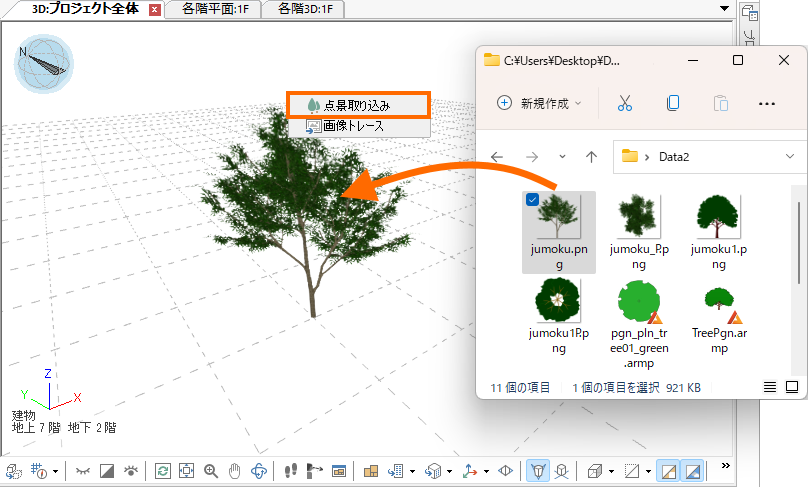
Task: Toggle the checkbox on jumoku.png
Action: pyautogui.click(x=533, y=200)
